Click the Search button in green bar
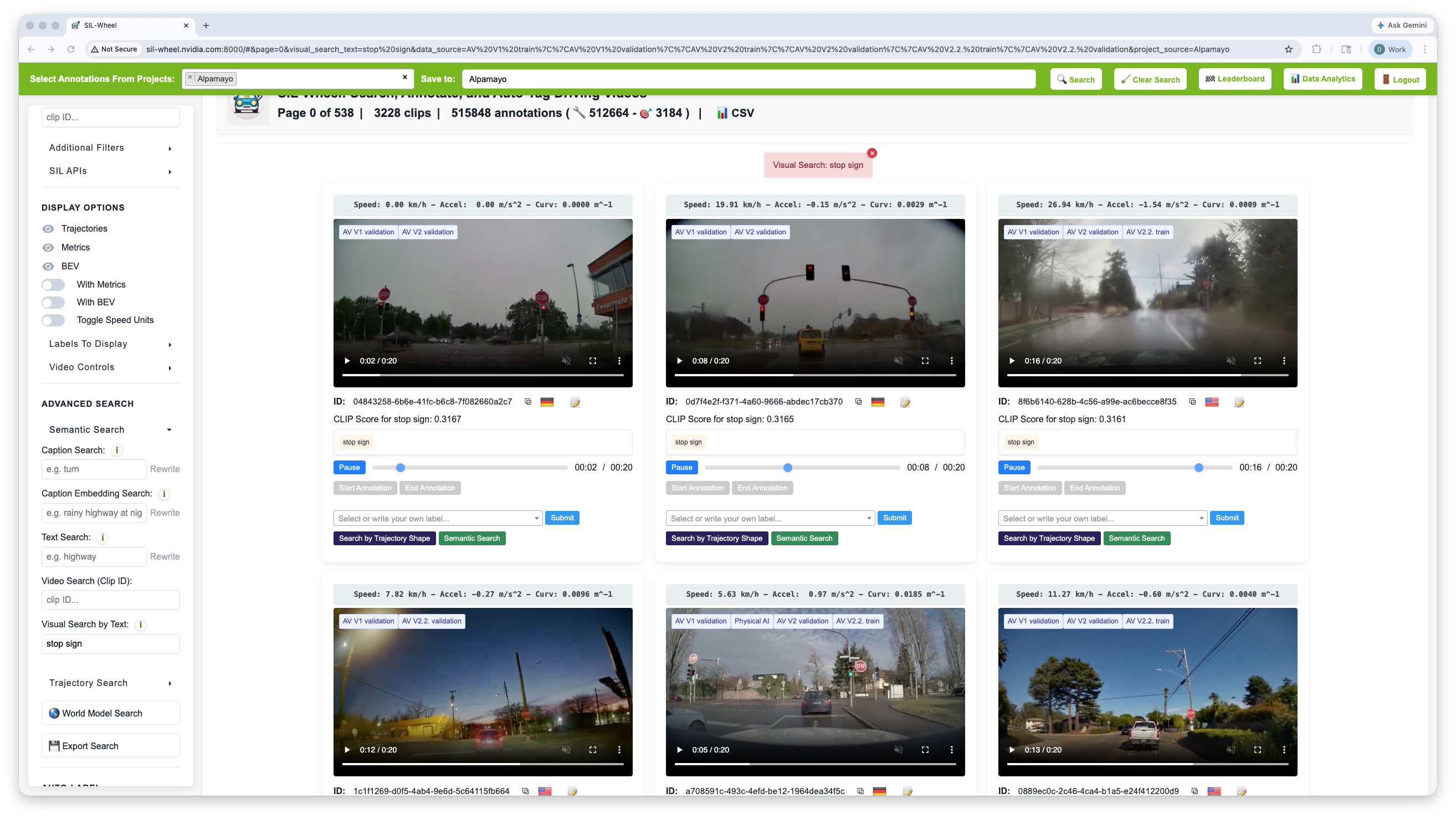The height and width of the screenshot is (819, 1456). (1075, 79)
